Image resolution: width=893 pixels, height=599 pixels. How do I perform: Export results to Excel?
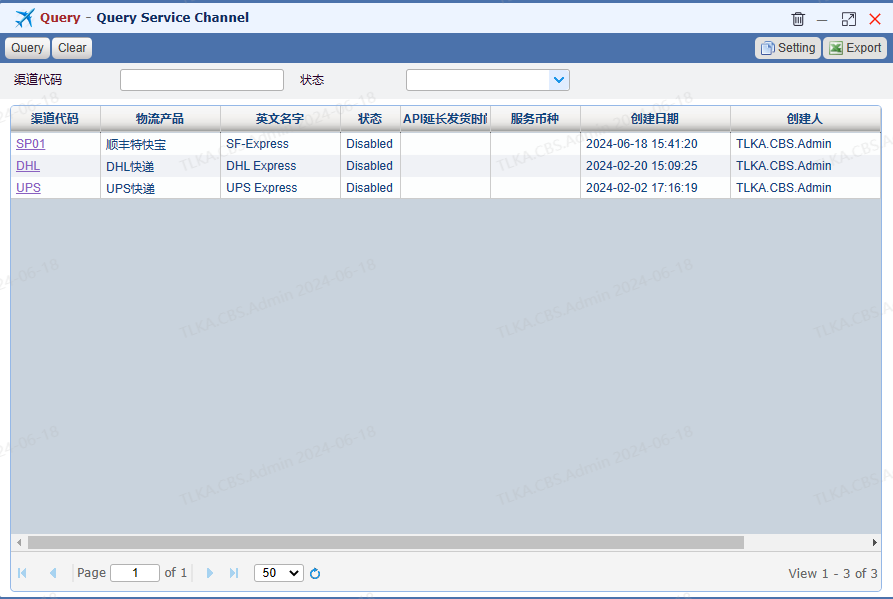tap(855, 48)
